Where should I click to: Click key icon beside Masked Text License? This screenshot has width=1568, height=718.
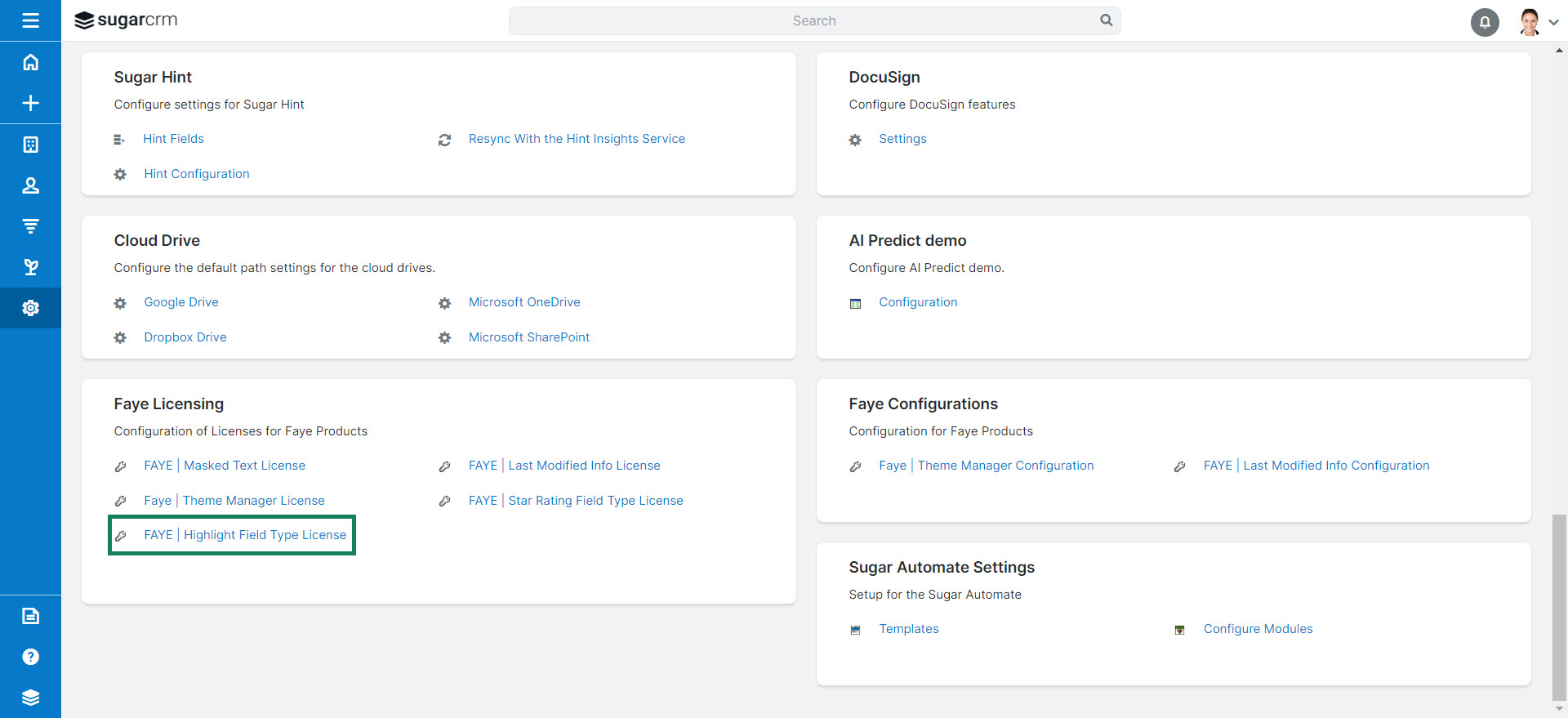point(120,466)
